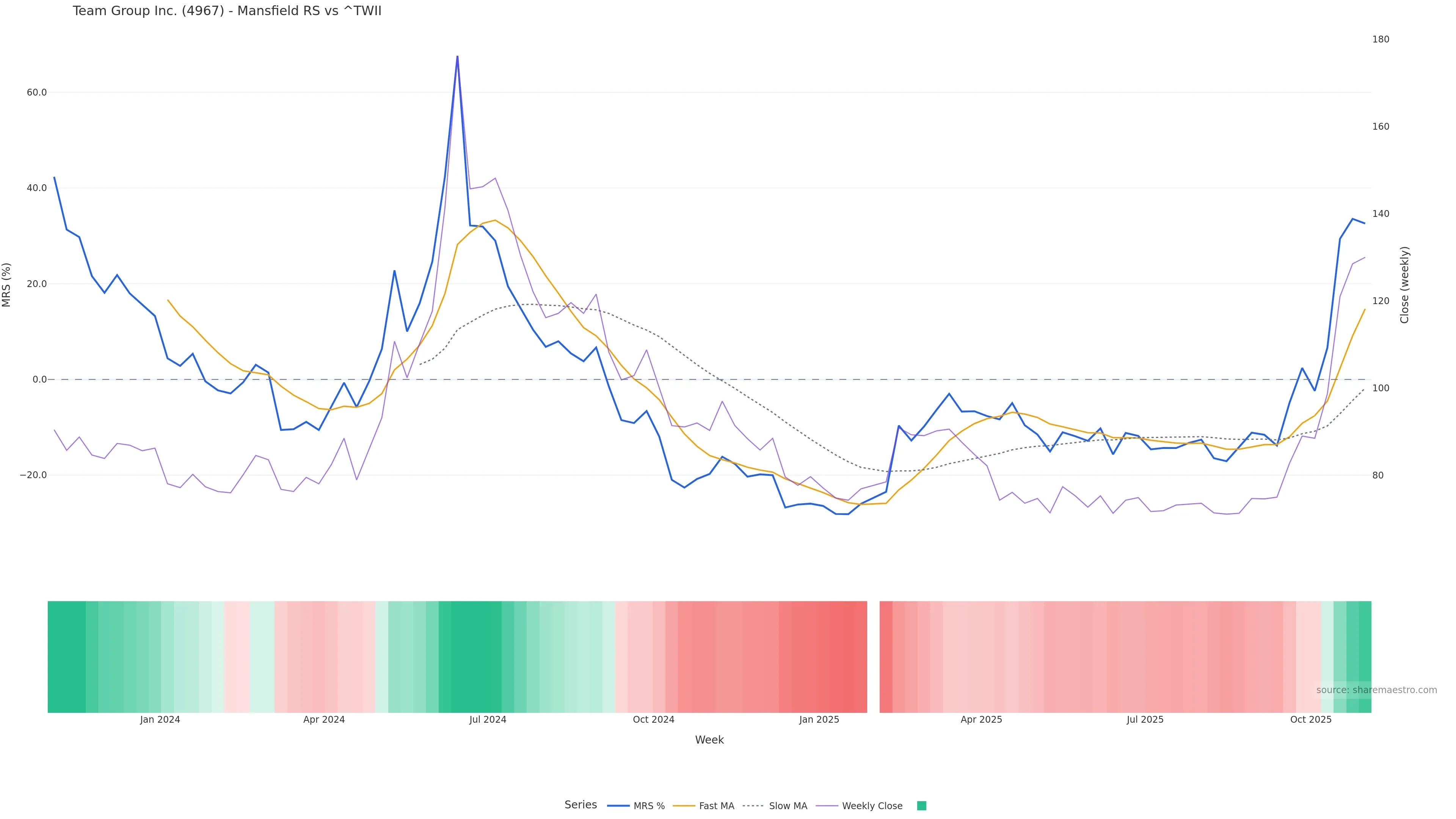Click the Jul 2024 x-axis label
1456x819 pixels.
tap(487, 720)
